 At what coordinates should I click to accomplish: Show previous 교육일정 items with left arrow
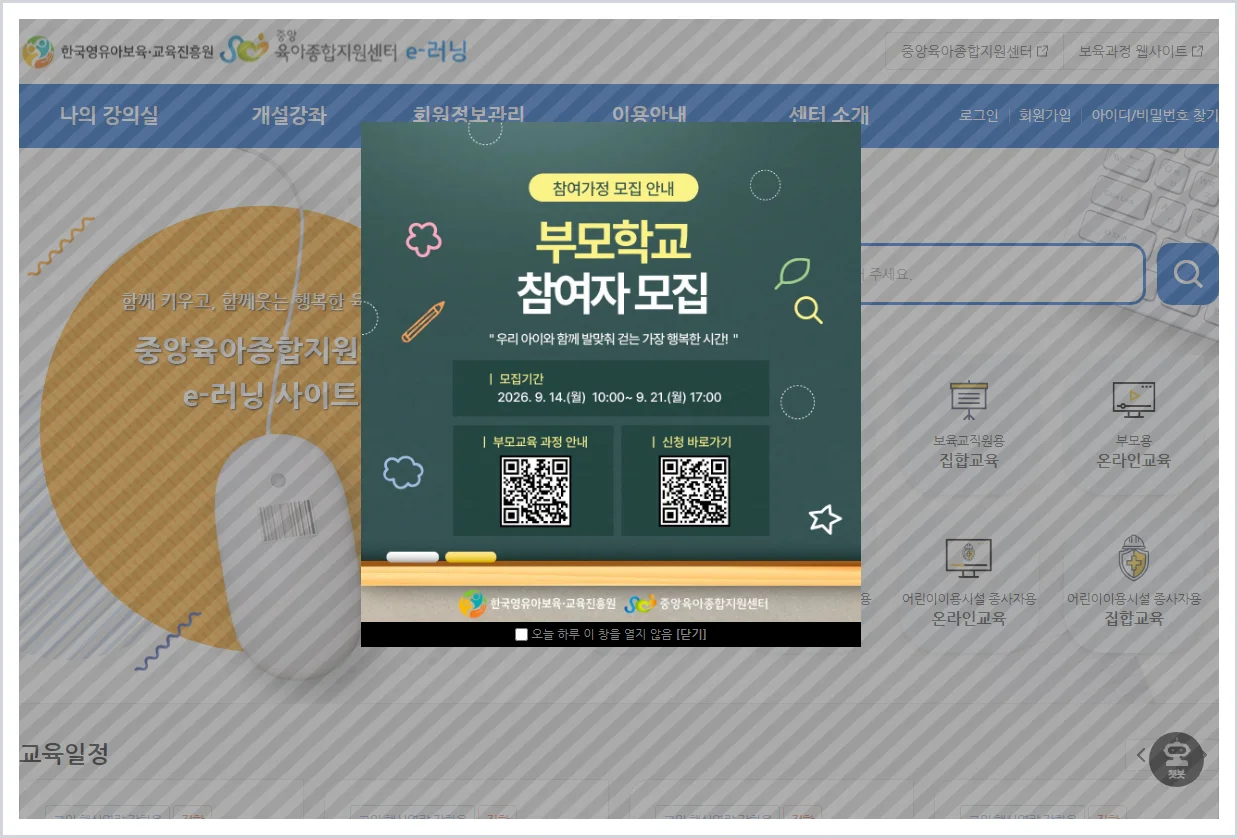[x=1141, y=755]
